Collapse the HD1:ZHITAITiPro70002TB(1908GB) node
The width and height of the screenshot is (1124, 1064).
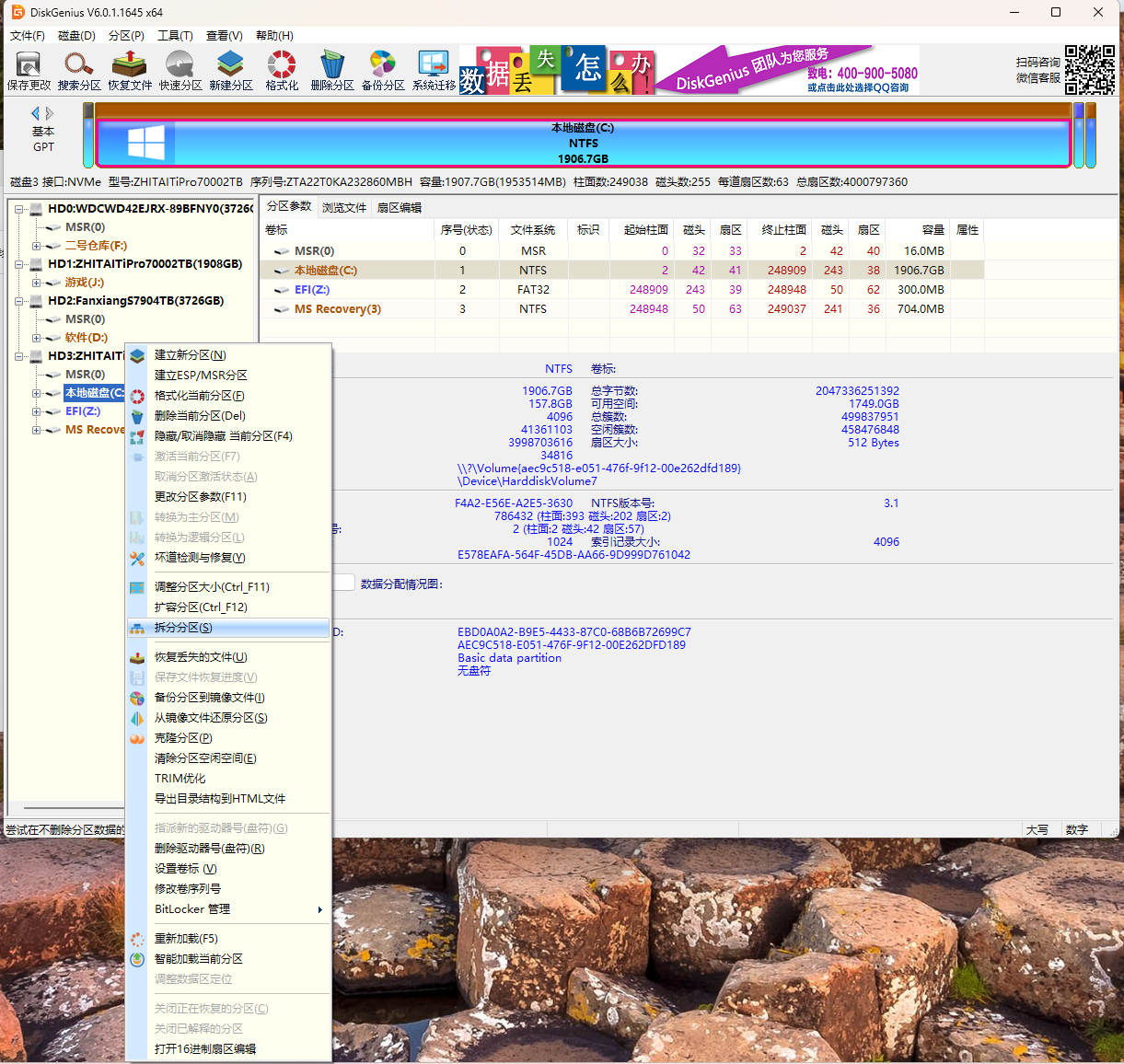[x=18, y=264]
